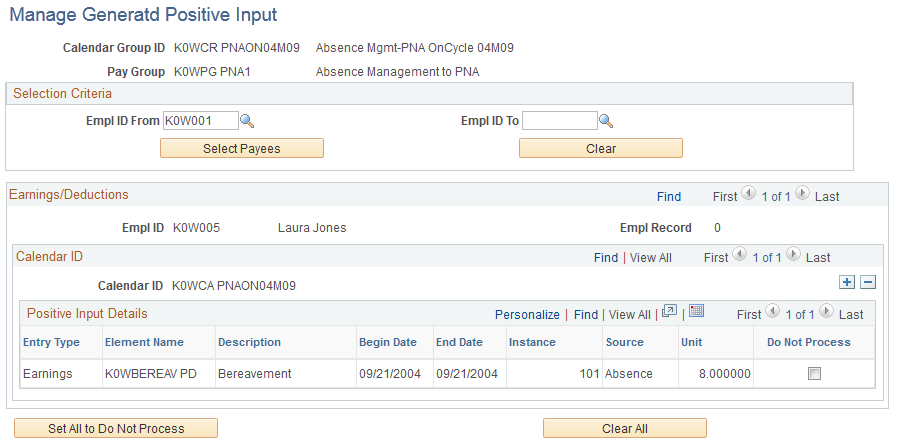Sort by Do Not Process column header

click(x=809, y=342)
